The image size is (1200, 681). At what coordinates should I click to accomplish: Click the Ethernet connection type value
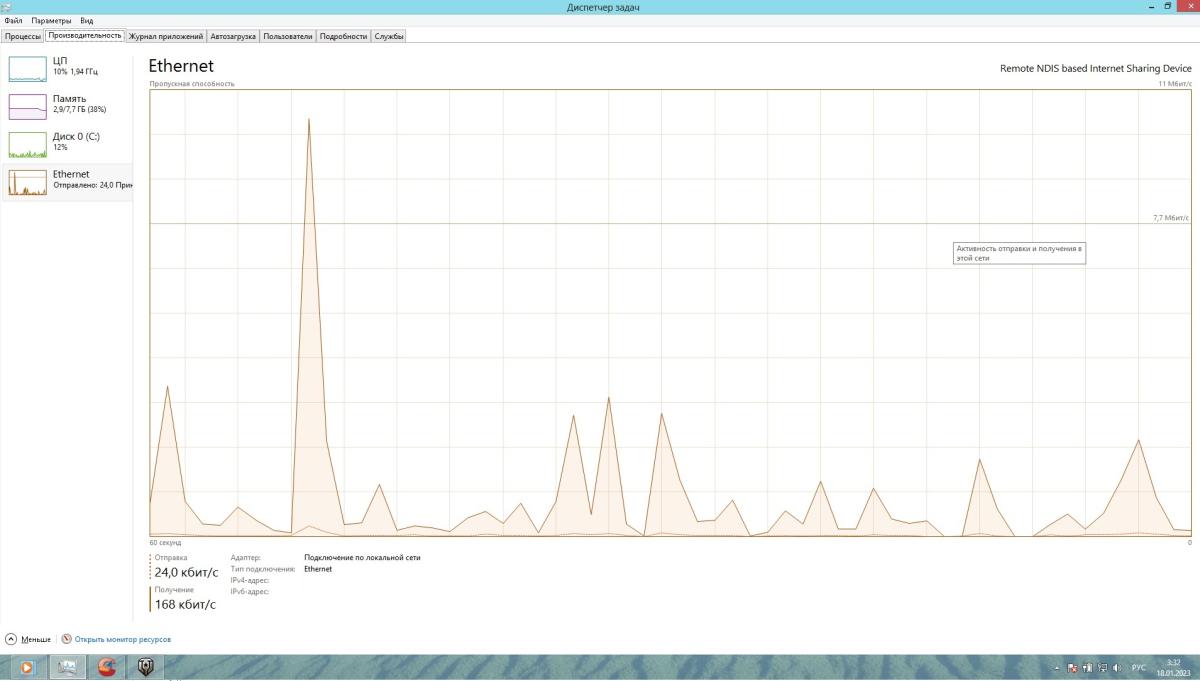(318, 569)
